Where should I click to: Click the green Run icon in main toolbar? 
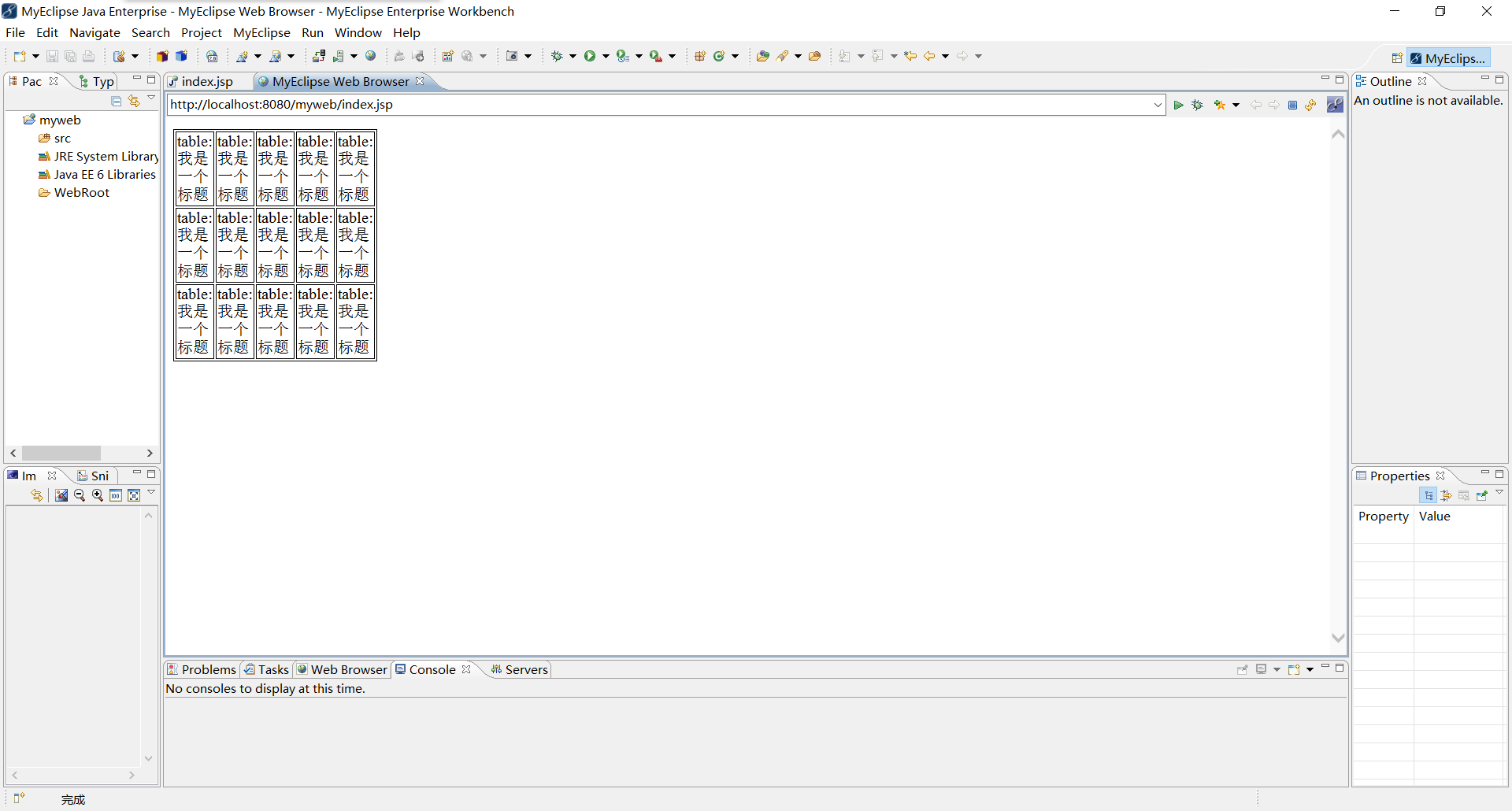589,56
